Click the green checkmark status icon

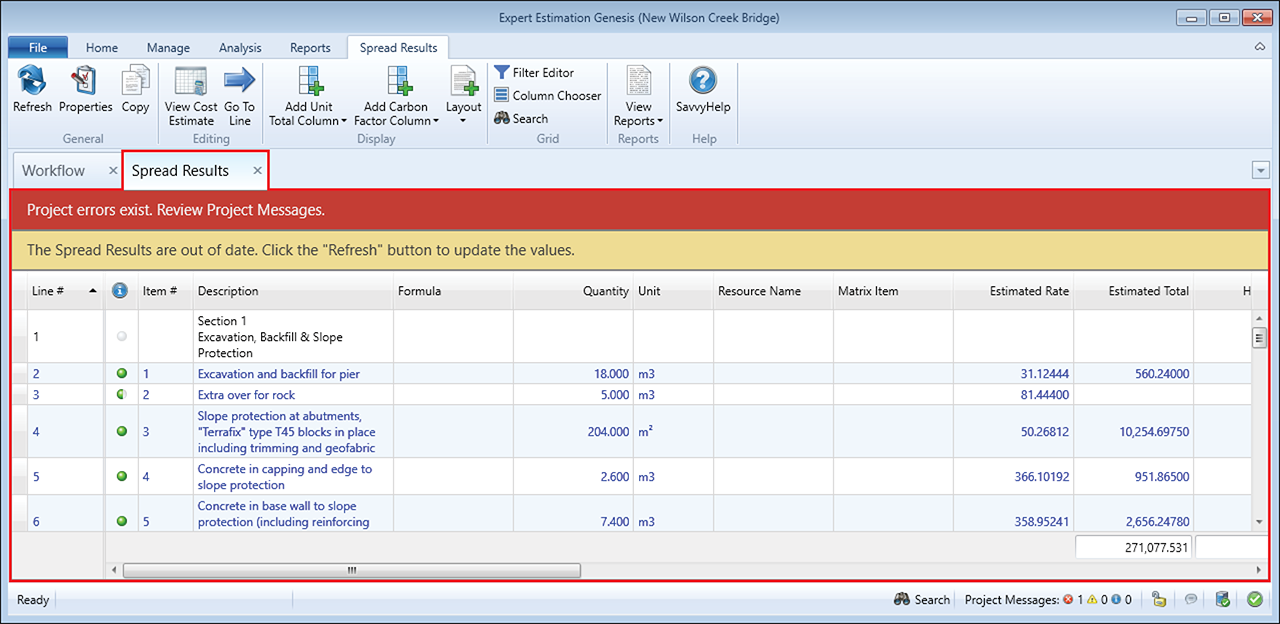[1255, 600]
